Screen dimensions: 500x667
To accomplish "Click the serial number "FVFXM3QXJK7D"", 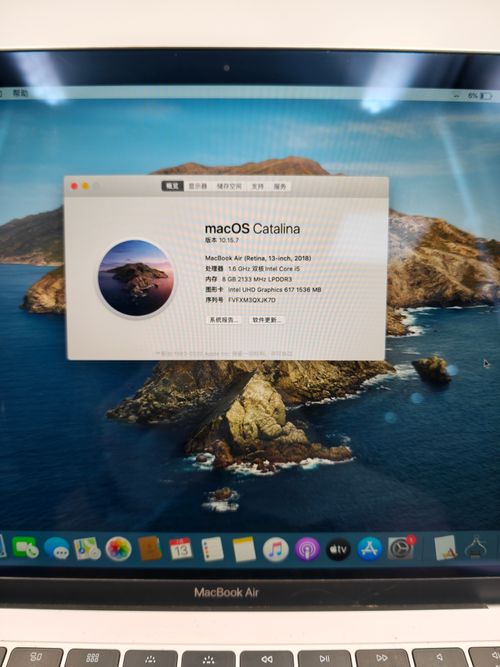I will (x=252, y=300).
